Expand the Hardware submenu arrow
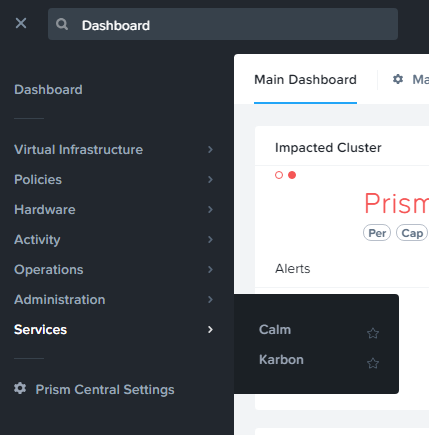 [210, 210]
